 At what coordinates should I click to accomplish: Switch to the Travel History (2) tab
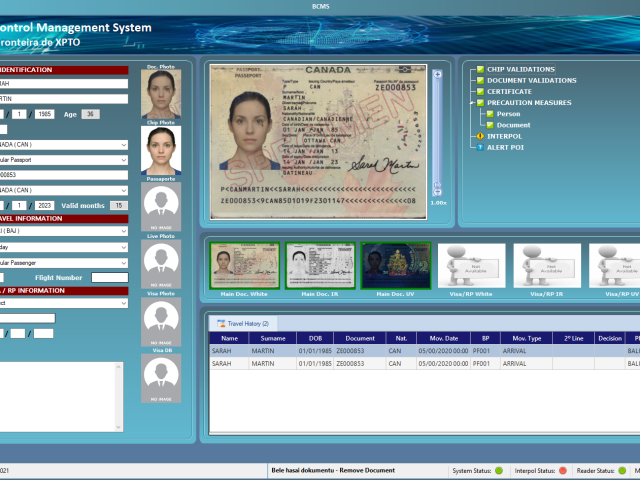(x=243, y=324)
